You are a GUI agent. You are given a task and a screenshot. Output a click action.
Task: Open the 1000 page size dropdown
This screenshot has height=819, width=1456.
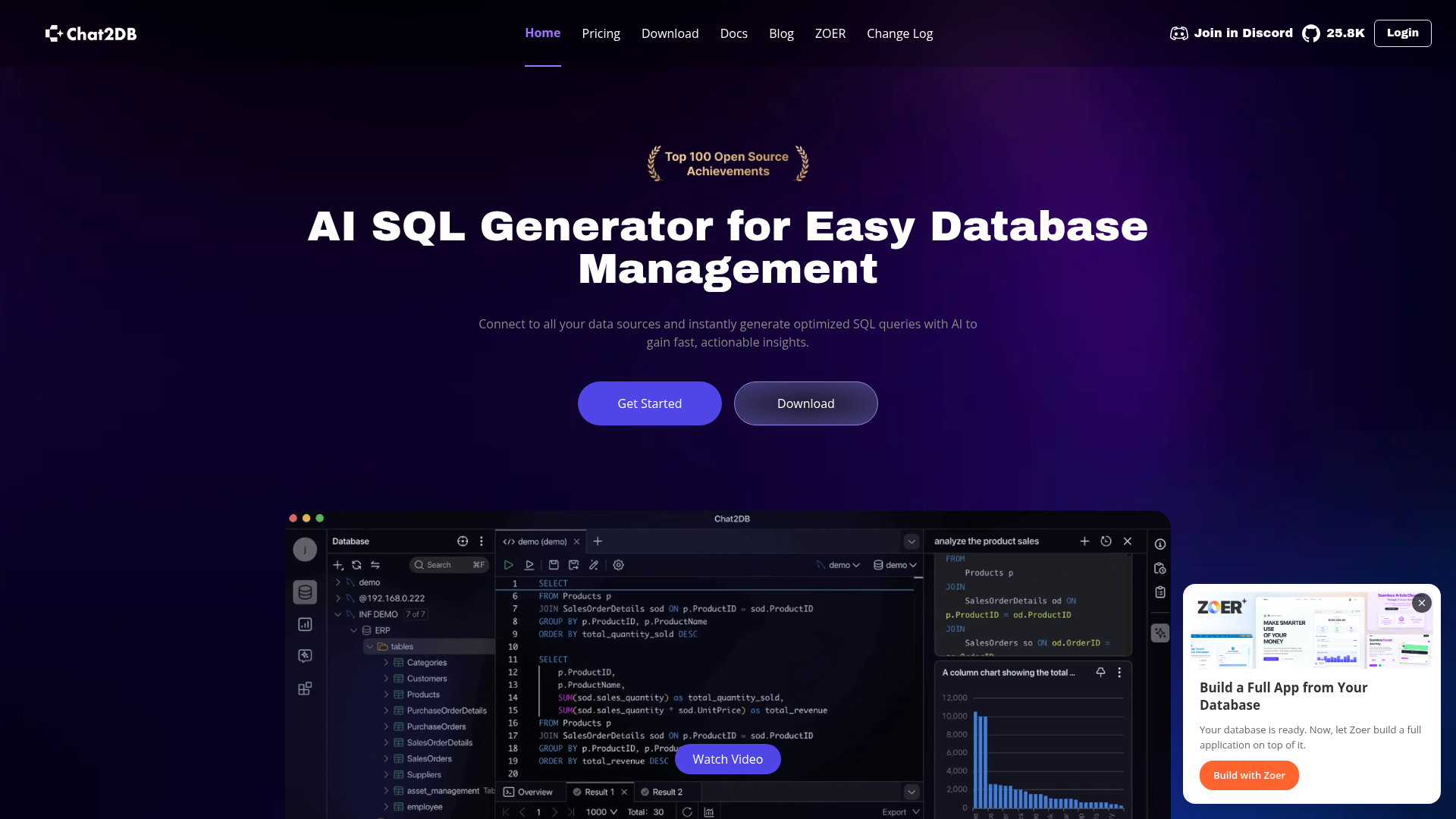click(x=601, y=811)
